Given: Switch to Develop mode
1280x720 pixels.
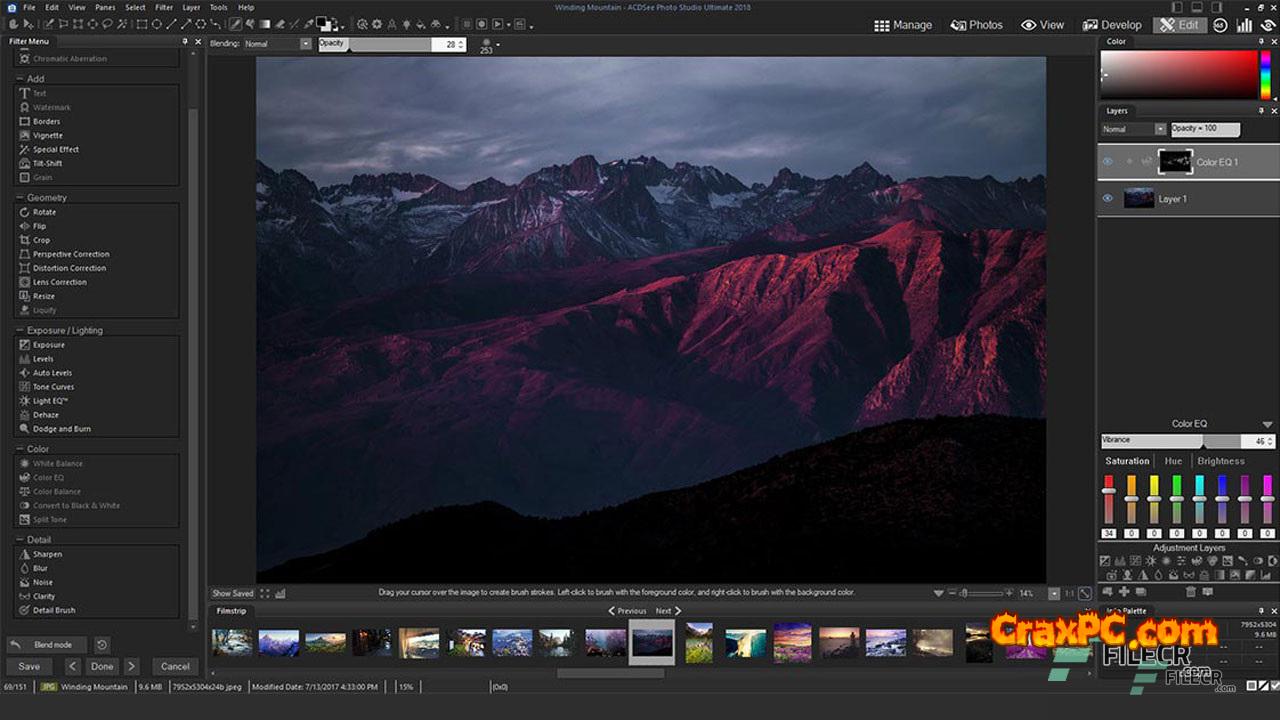Looking at the screenshot, I should [x=1112, y=25].
